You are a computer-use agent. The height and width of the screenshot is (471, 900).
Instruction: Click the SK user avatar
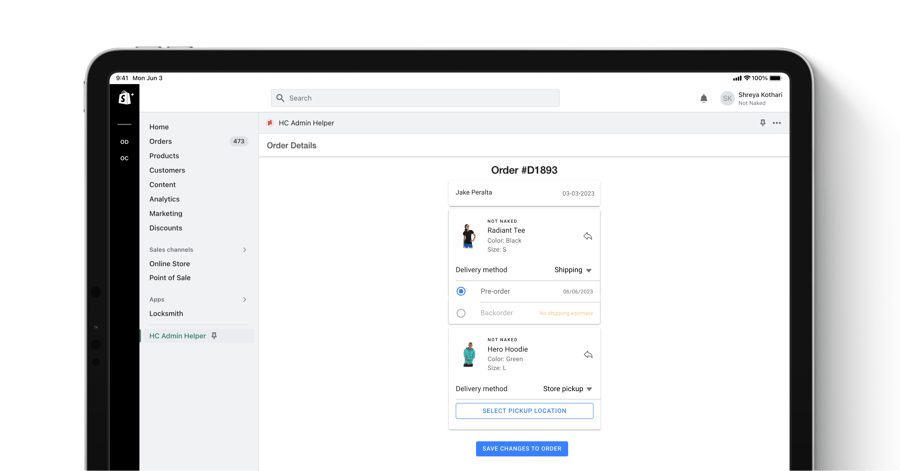click(727, 99)
